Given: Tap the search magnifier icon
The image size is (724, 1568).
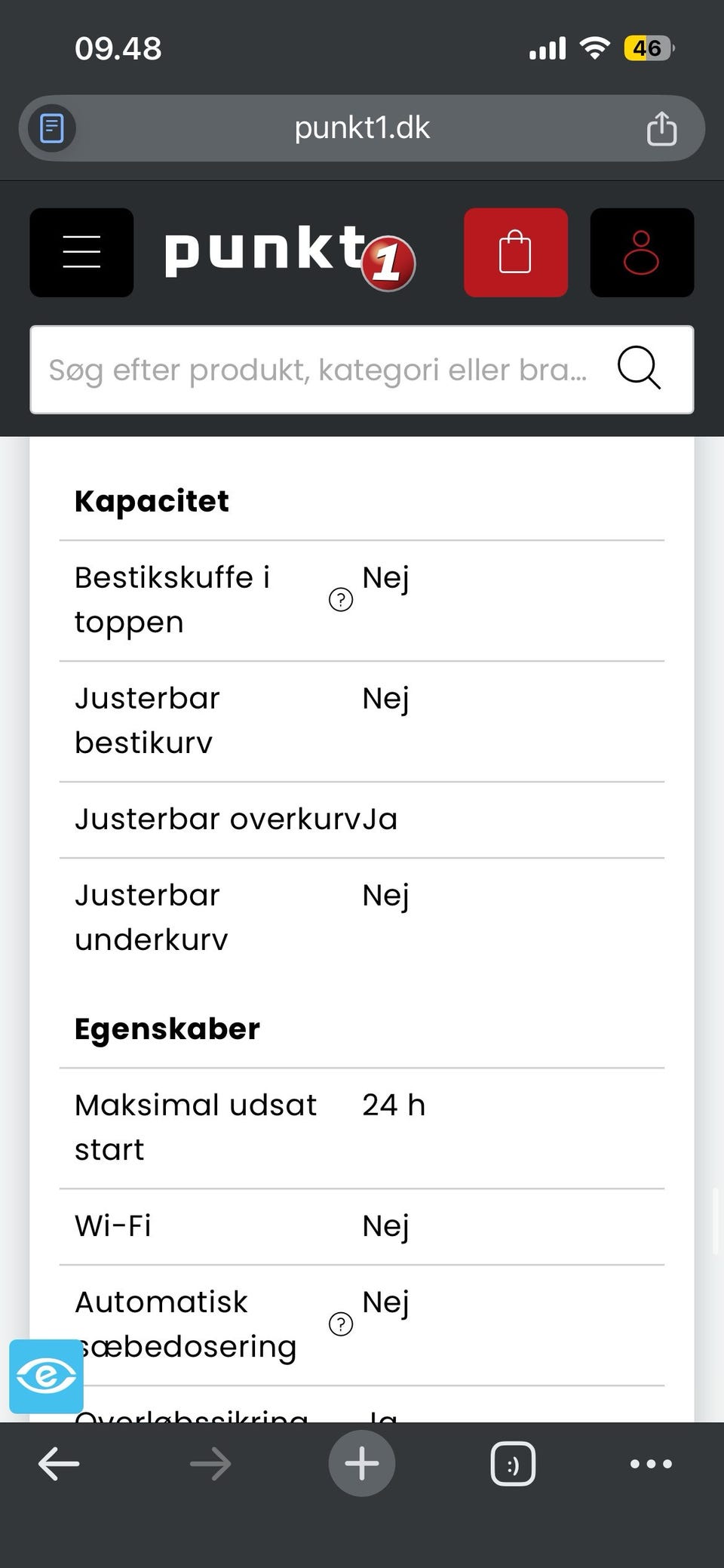Looking at the screenshot, I should point(639,368).
